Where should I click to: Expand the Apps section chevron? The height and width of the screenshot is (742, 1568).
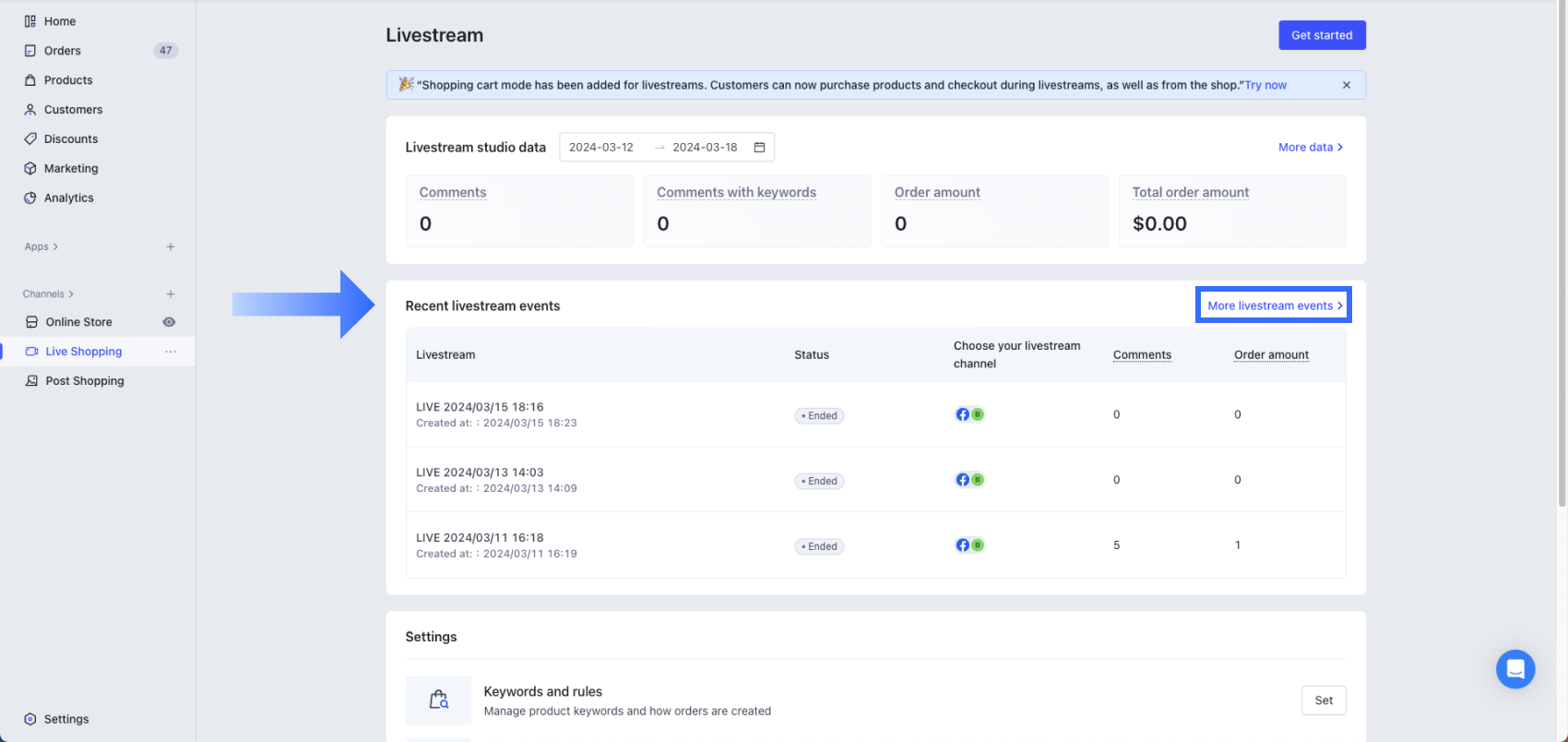click(55, 247)
